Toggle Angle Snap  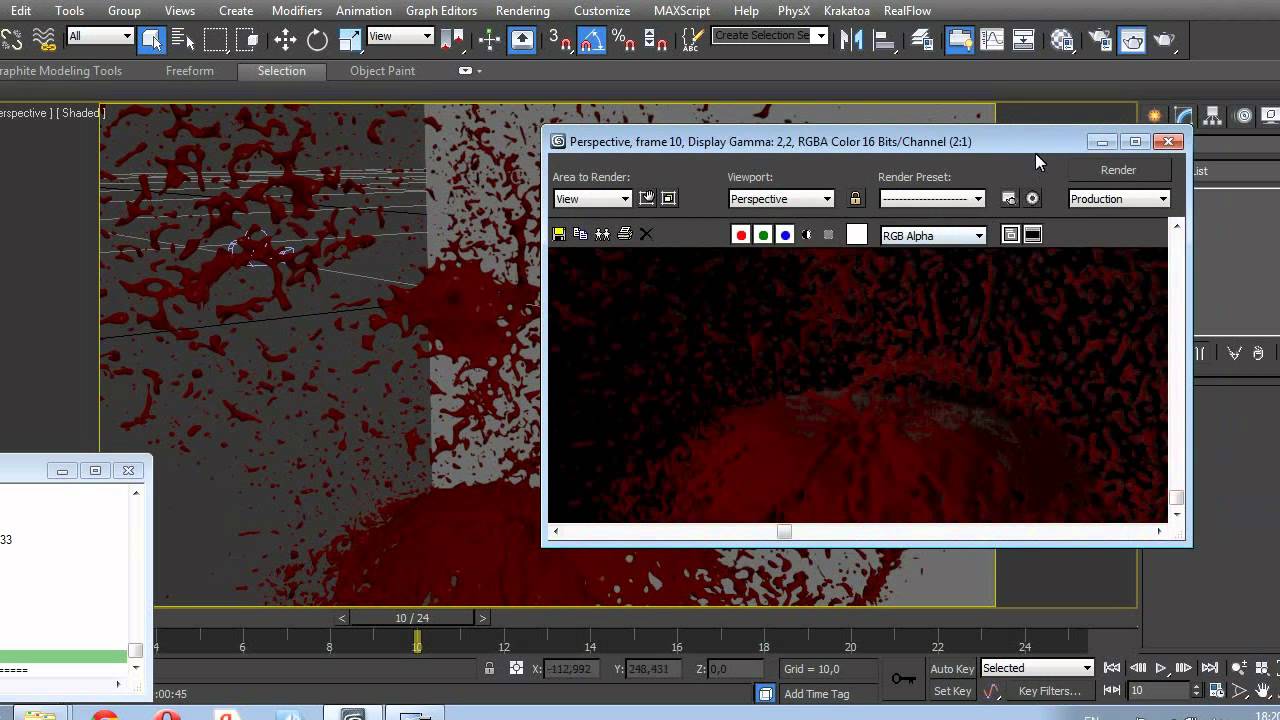click(x=592, y=39)
